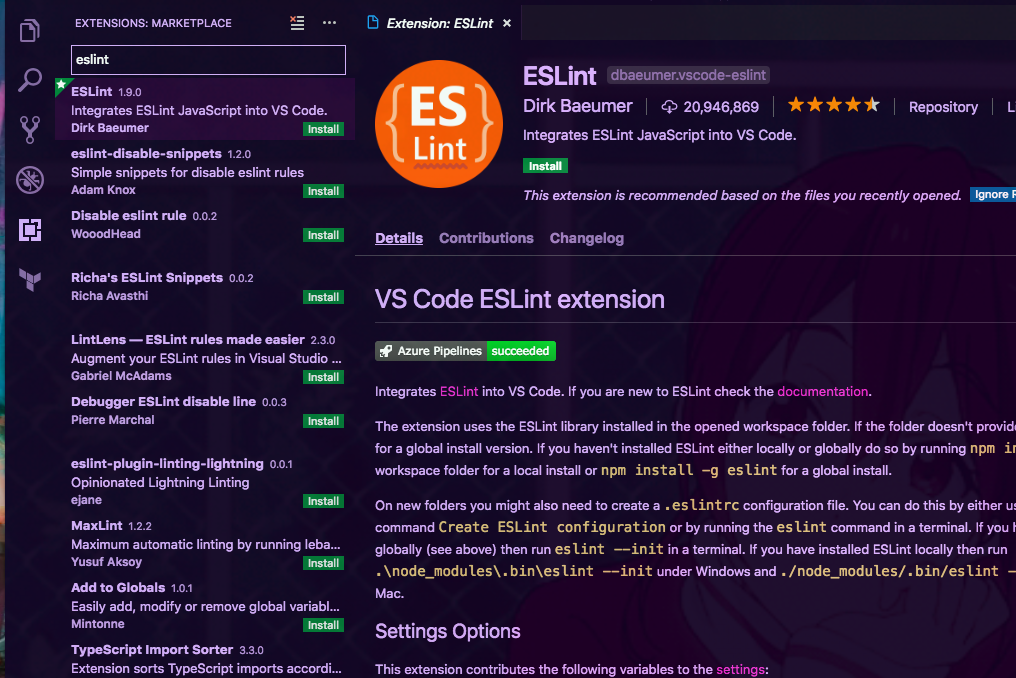
Task: Clear extensions search results icon
Action: pos(297,23)
